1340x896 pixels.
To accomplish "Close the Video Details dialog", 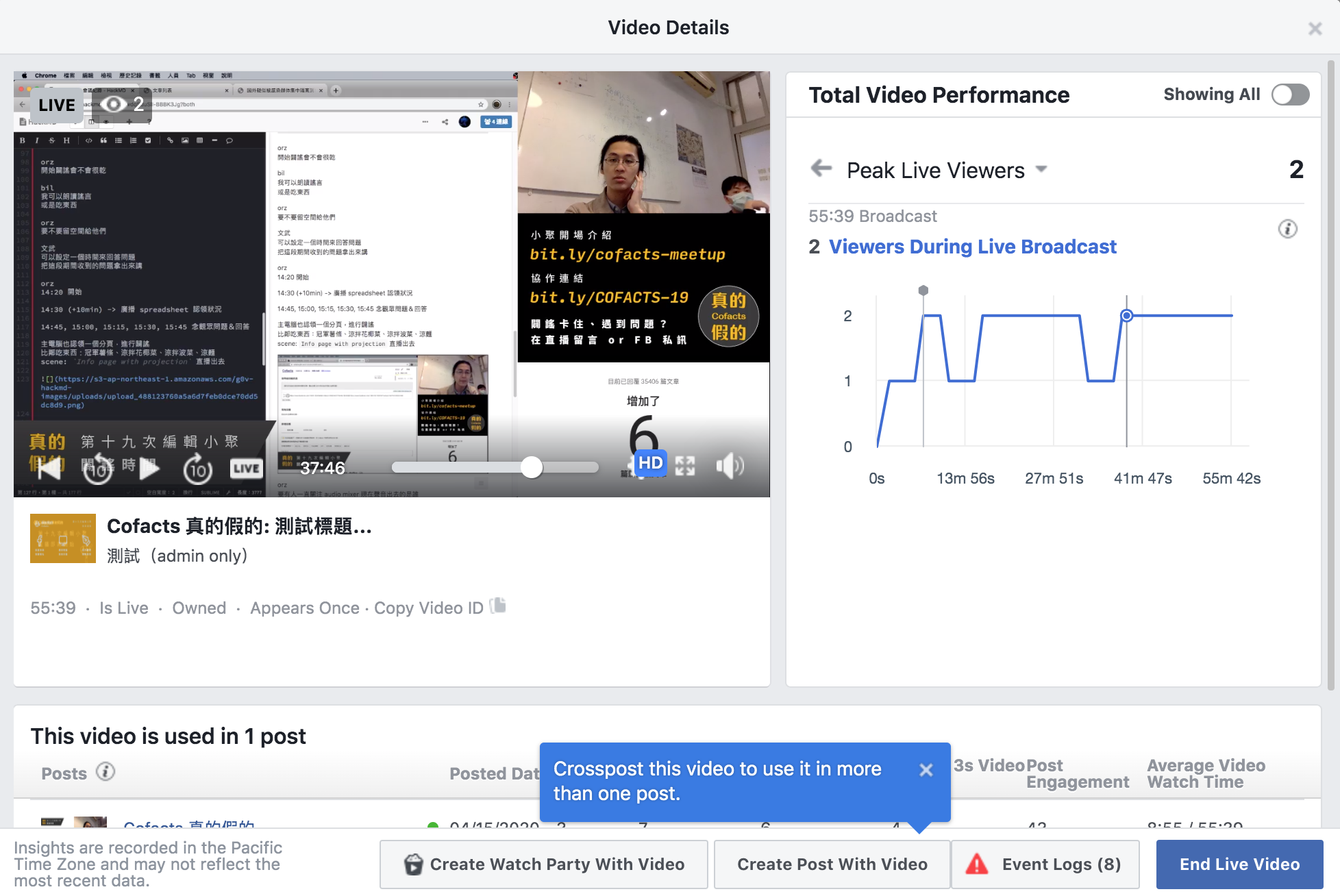I will click(1315, 28).
